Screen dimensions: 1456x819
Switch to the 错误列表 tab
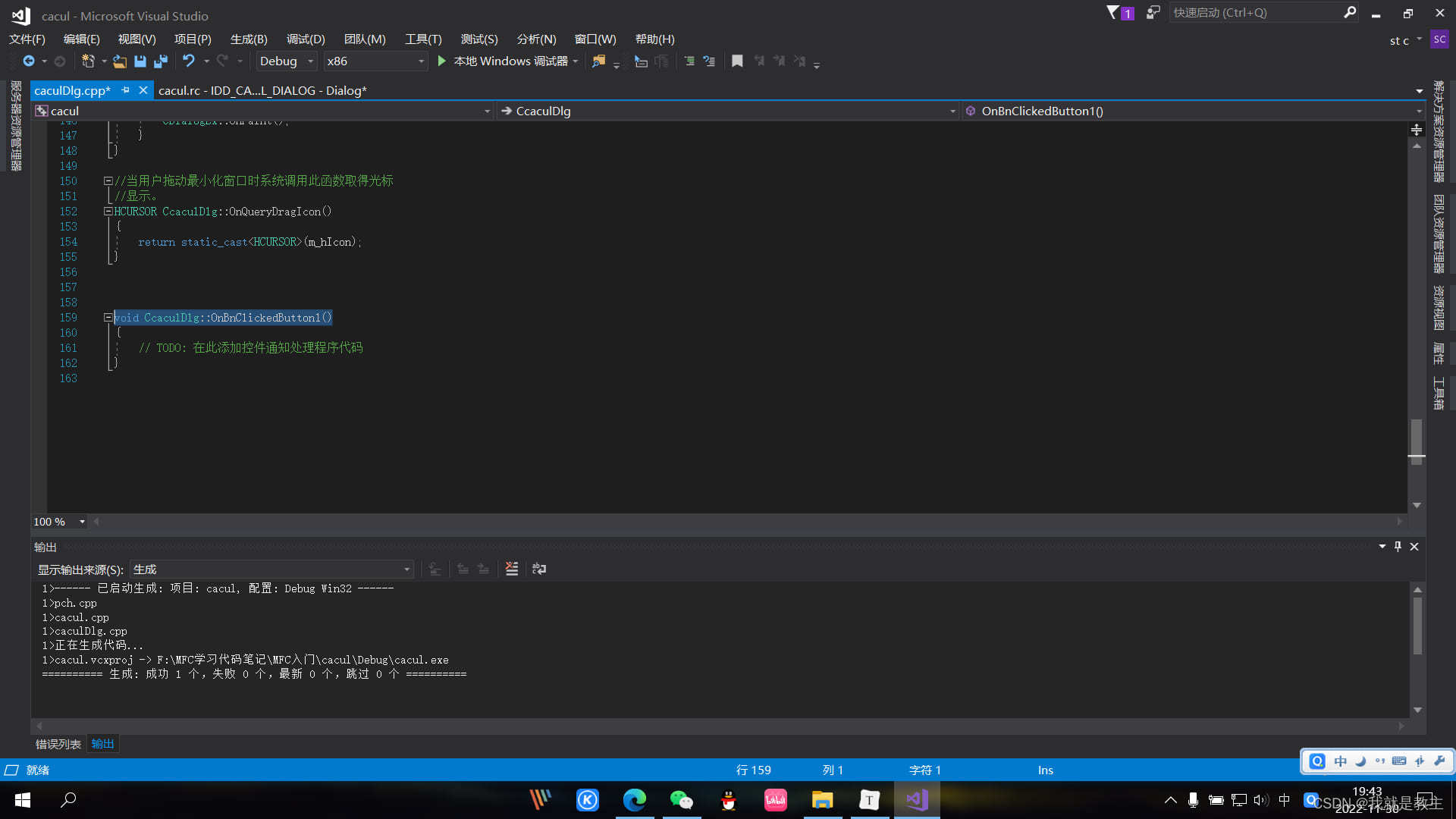click(x=58, y=744)
